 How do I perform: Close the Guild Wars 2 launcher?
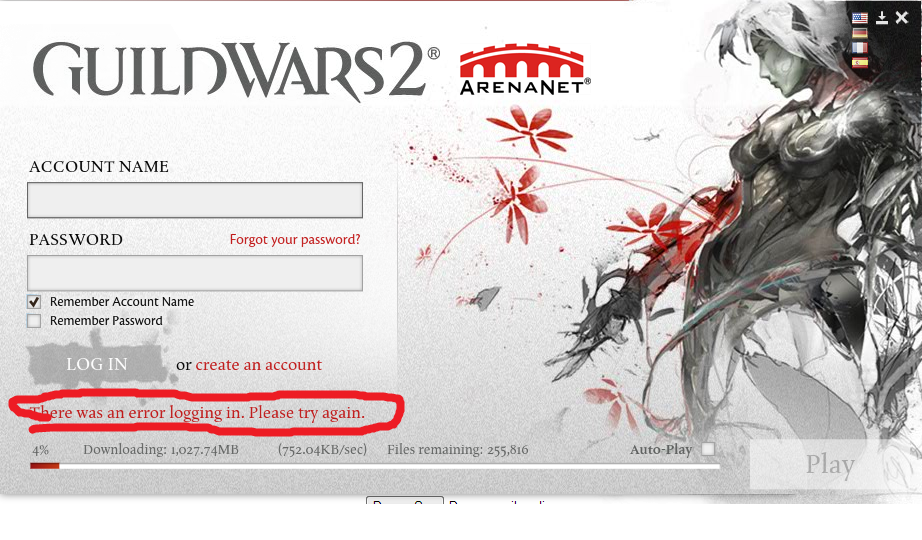(x=902, y=18)
